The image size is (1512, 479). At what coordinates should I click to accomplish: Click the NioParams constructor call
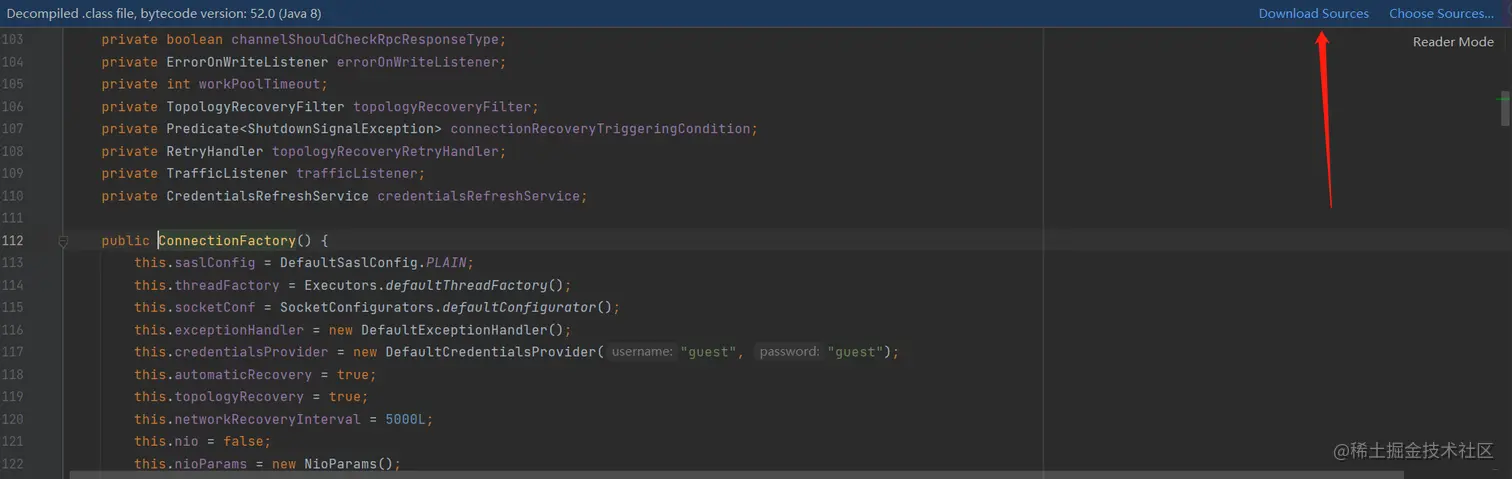point(340,464)
